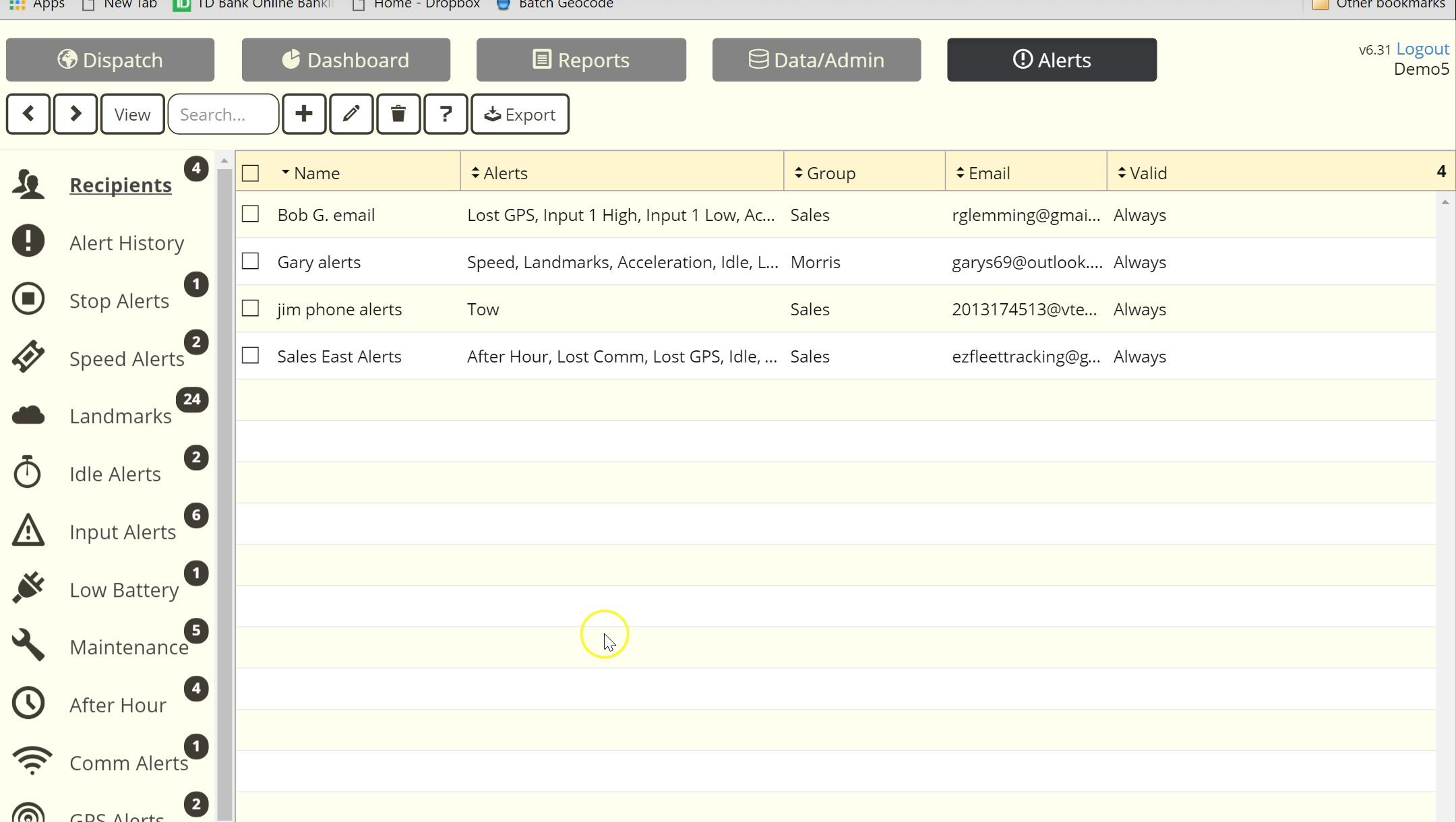This screenshot has width=1456, height=822.
Task: Open the Recipients section in the sidebar
Action: [120, 185]
